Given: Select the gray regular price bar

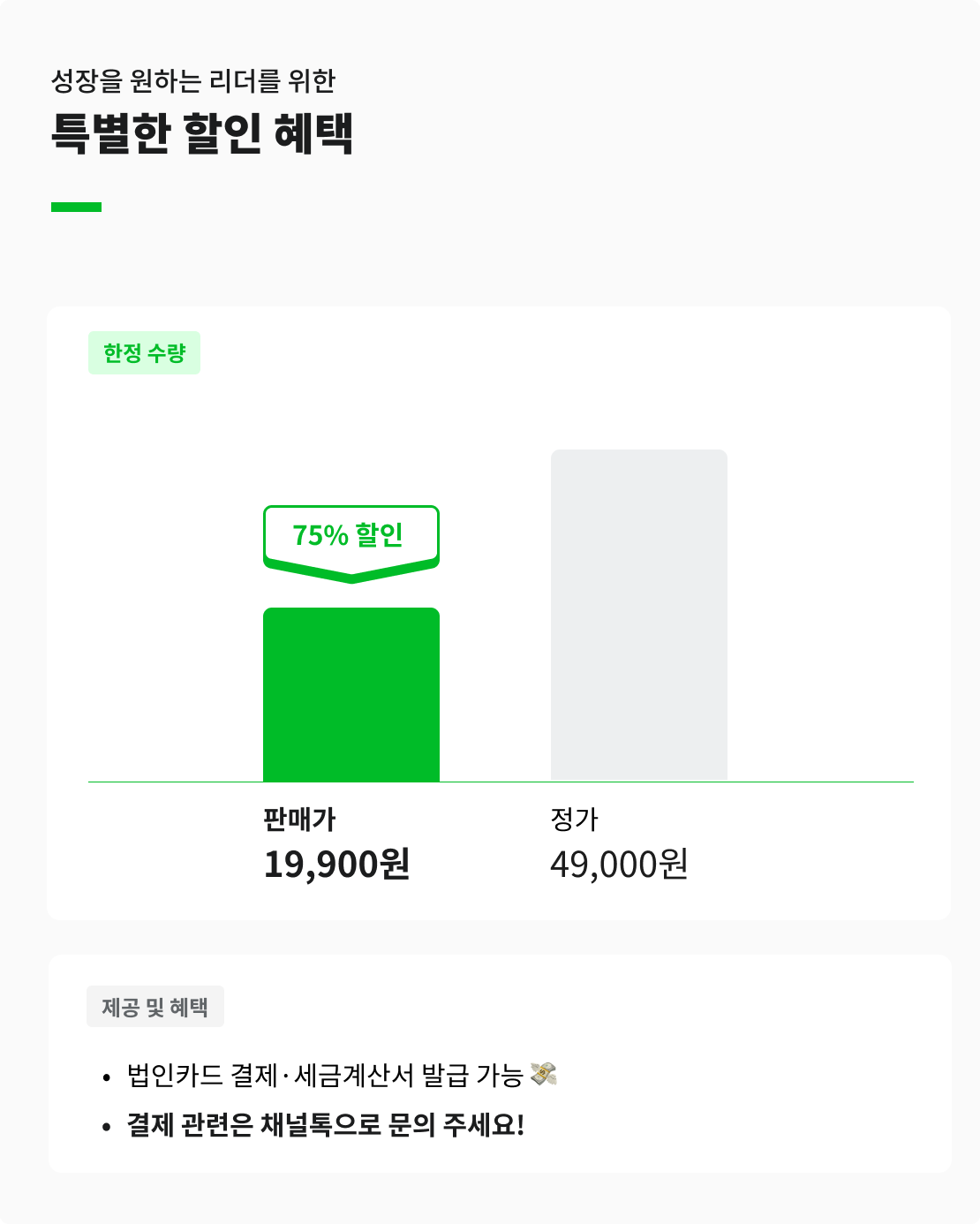Looking at the screenshot, I should pyautogui.click(x=638, y=615).
